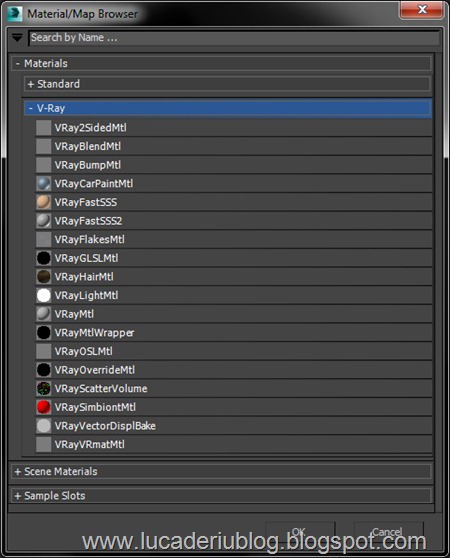Select the VRayFastSSS2 entry
The height and width of the screenshot is (558, 450).
[x=234, y=221]
